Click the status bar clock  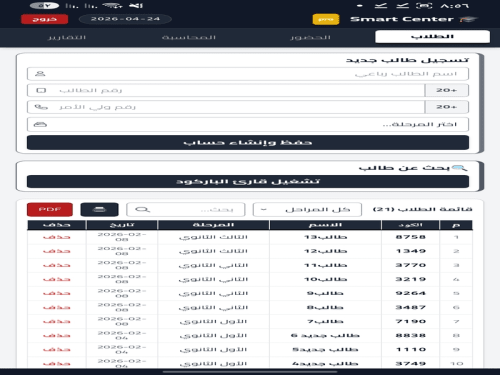tap(455, 6)
